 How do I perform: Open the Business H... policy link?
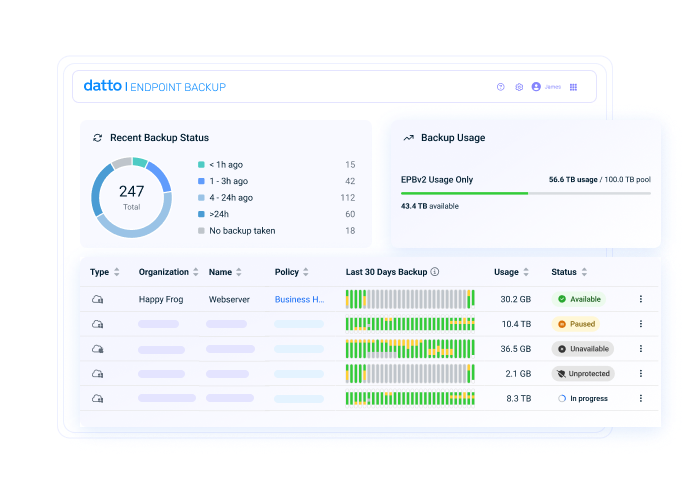(299, 299)
